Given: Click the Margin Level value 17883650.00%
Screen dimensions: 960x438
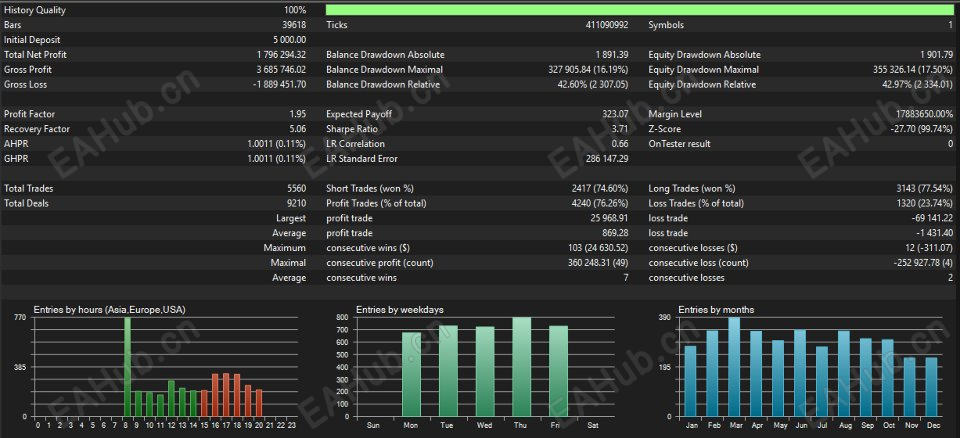Looking at the screenshot, I should click(x=924, y=115).
